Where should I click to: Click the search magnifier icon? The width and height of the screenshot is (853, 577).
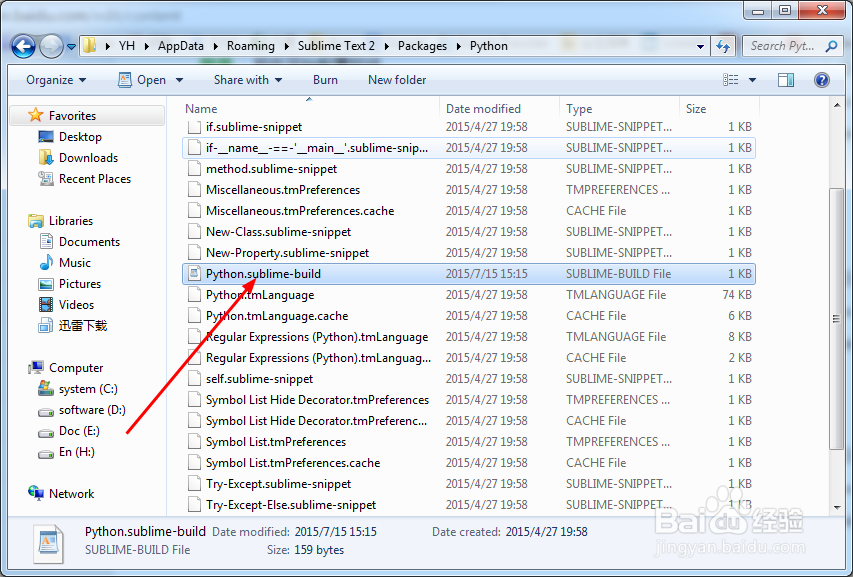831,46
